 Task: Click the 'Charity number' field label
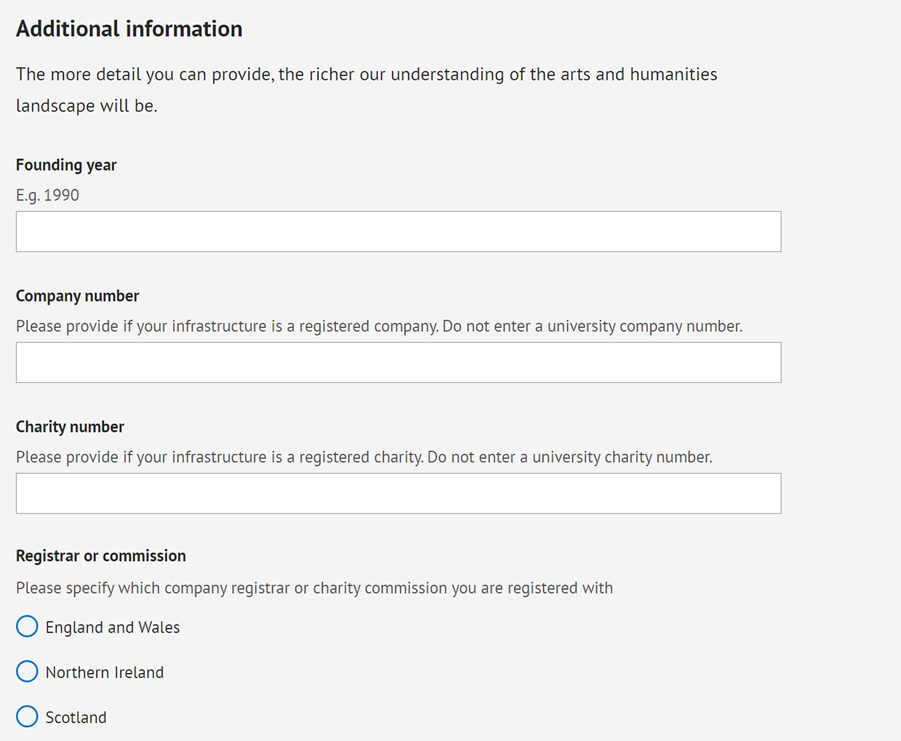pyautogui.click(x=70, y=427)
